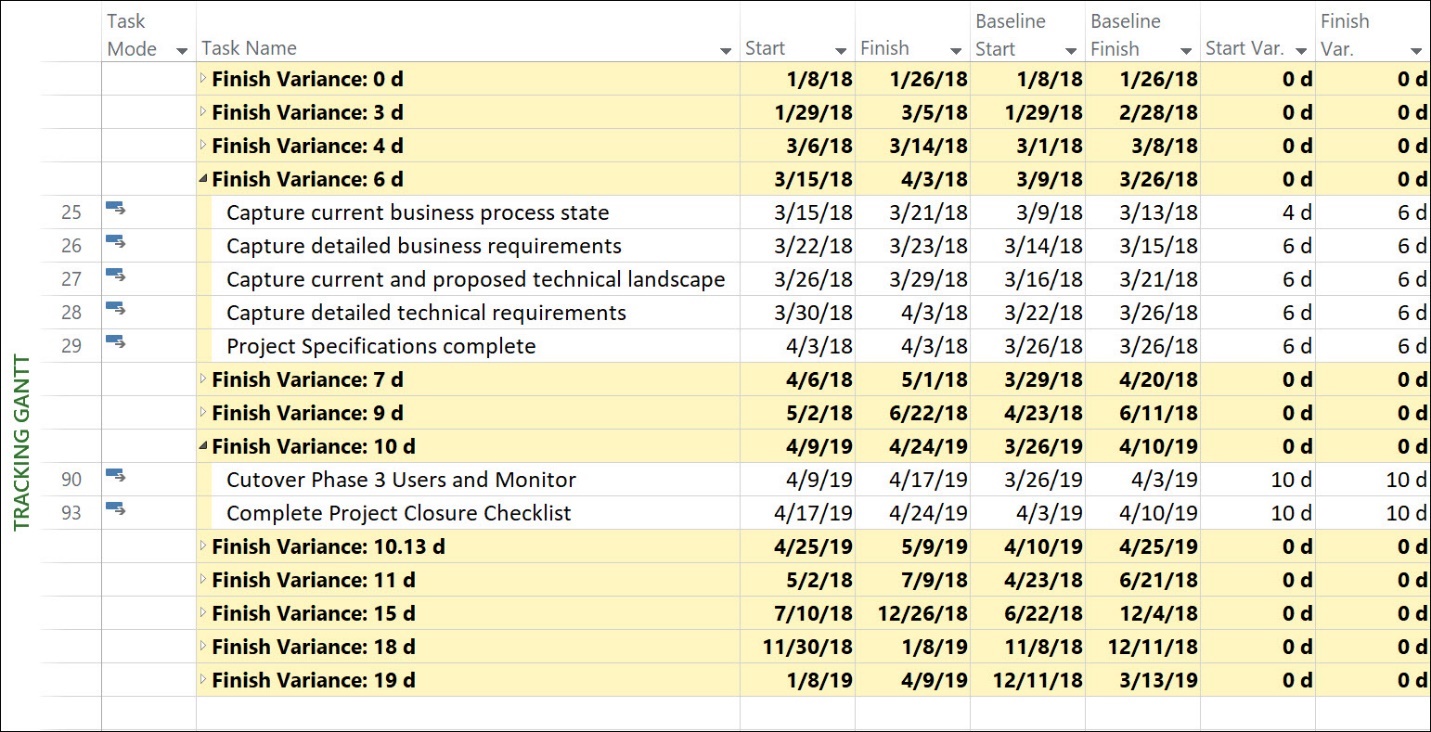This screenshot has height=732, width=1431.
Task: Click Baseline Finish 3/26/18 of task 28
Action: click(1158, 313)
